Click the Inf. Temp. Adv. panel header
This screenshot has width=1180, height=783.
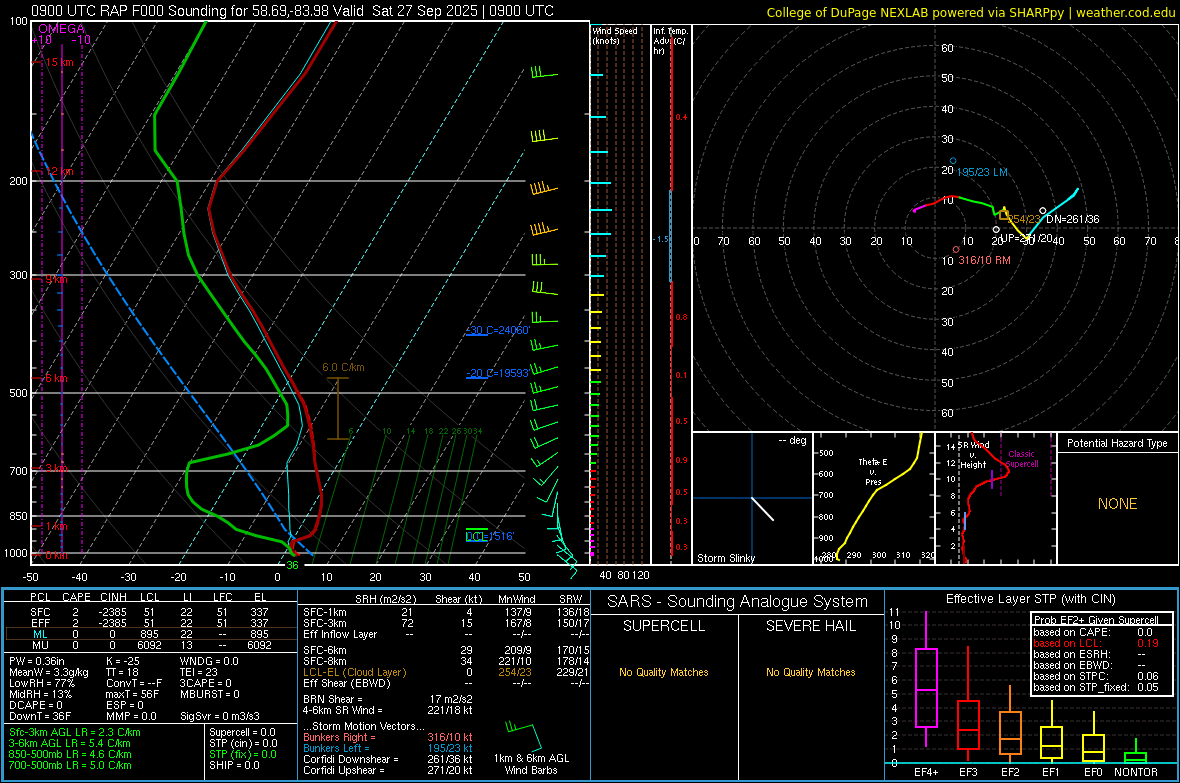(670, 41)
